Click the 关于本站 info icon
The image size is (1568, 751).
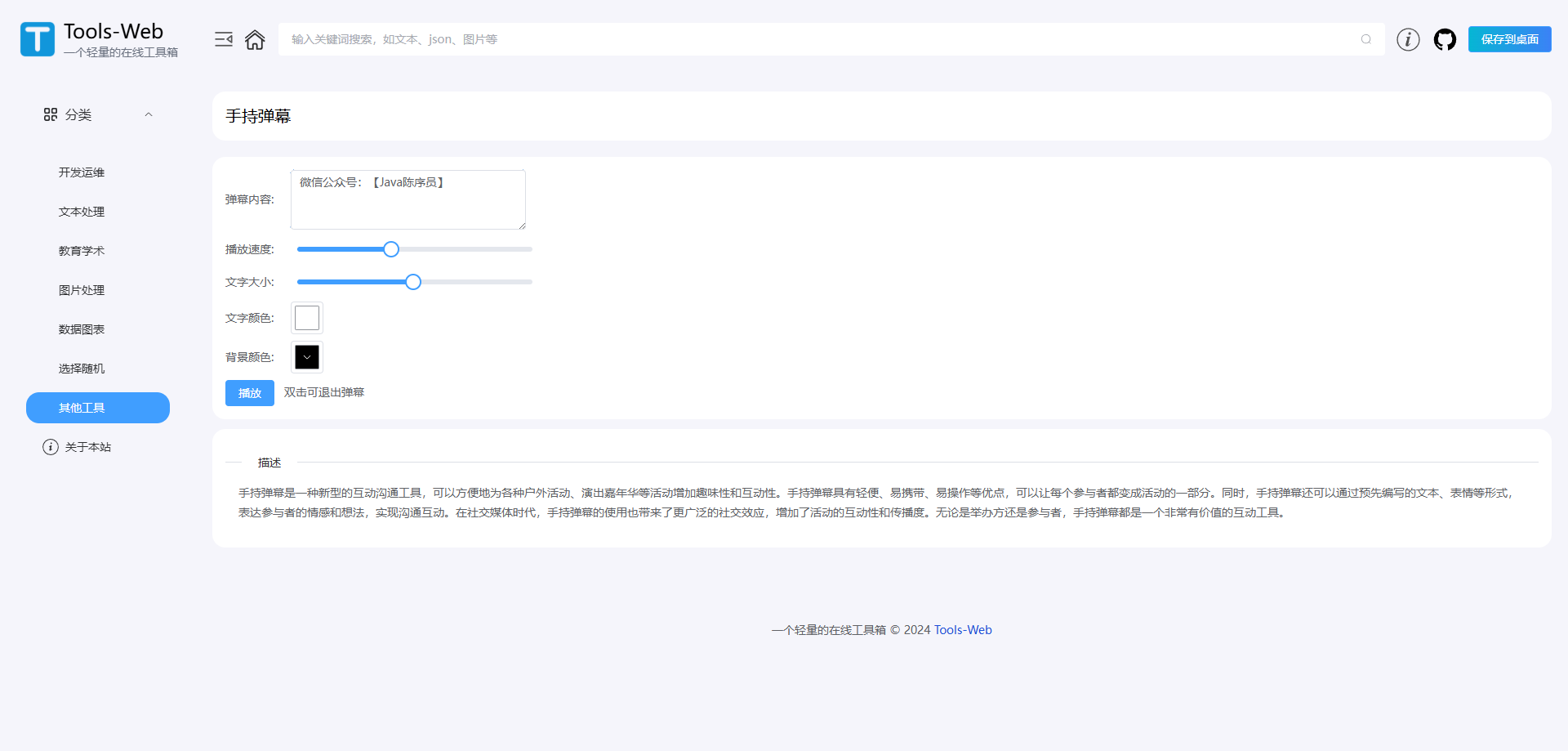(51, 447)
